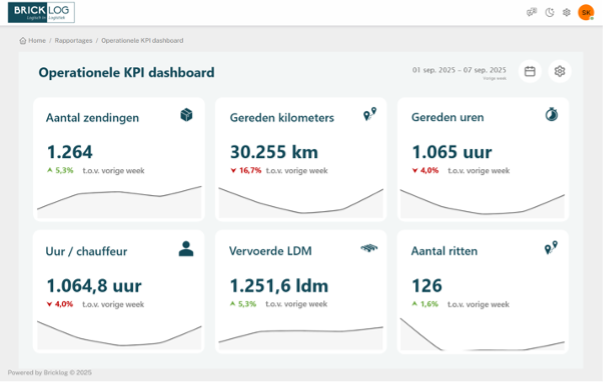604x382 pixels.
Task: Select the Aantal ritten card title
Action: coord(444,251)
